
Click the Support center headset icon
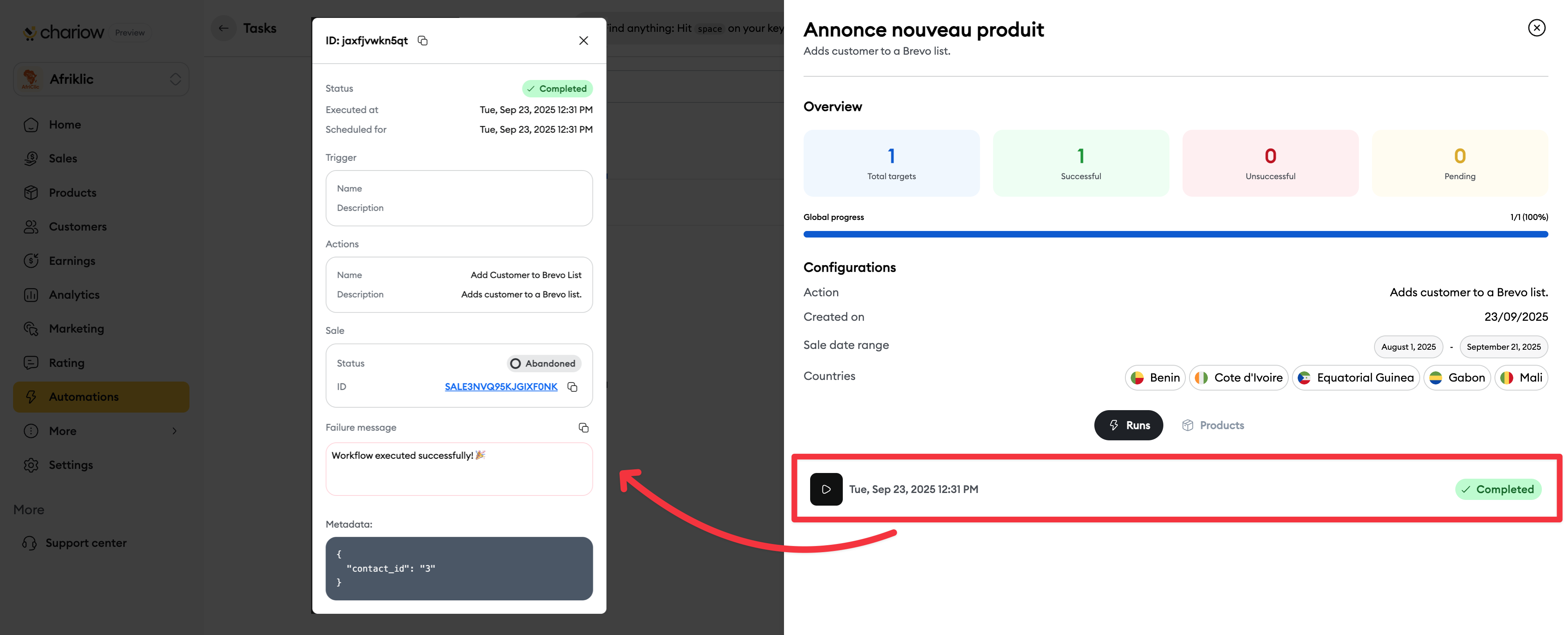pos(29,543)
